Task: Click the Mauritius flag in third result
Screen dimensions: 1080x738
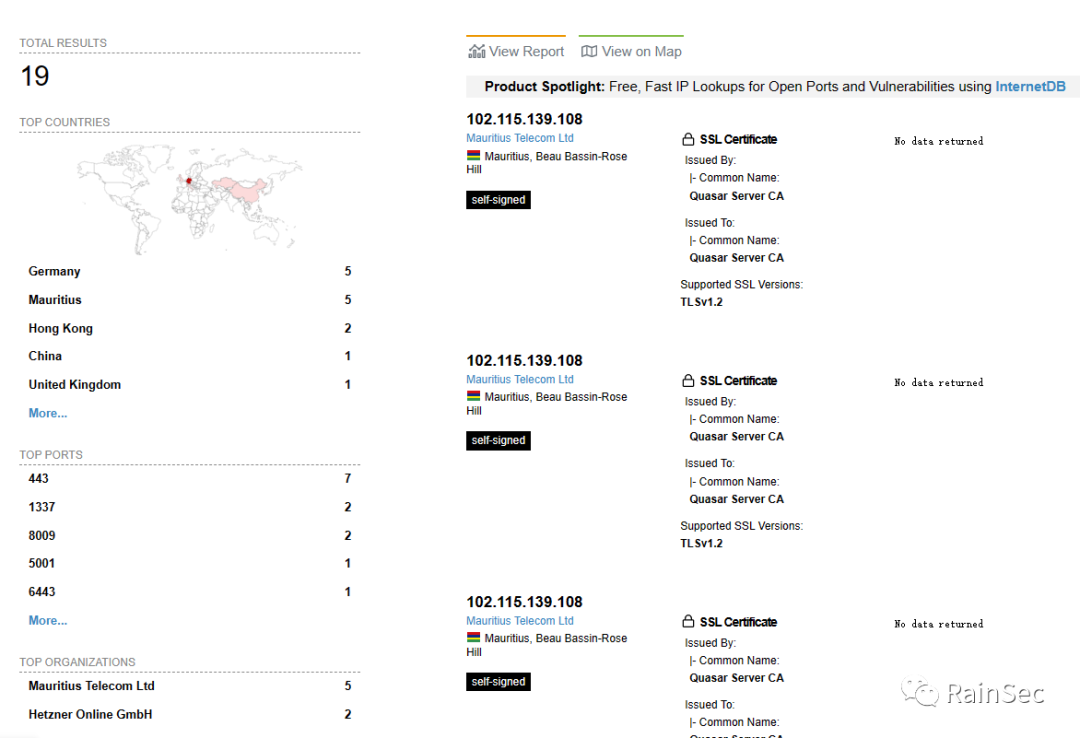Action: coord(473,638)
